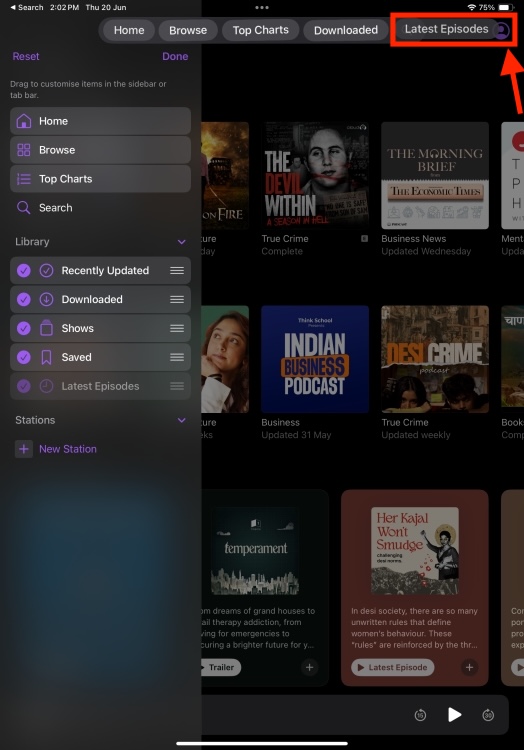Image resolution: width=524 pixels, height=750 pixels.
Task: Open the account profile icon
Action: click(501, 31)
